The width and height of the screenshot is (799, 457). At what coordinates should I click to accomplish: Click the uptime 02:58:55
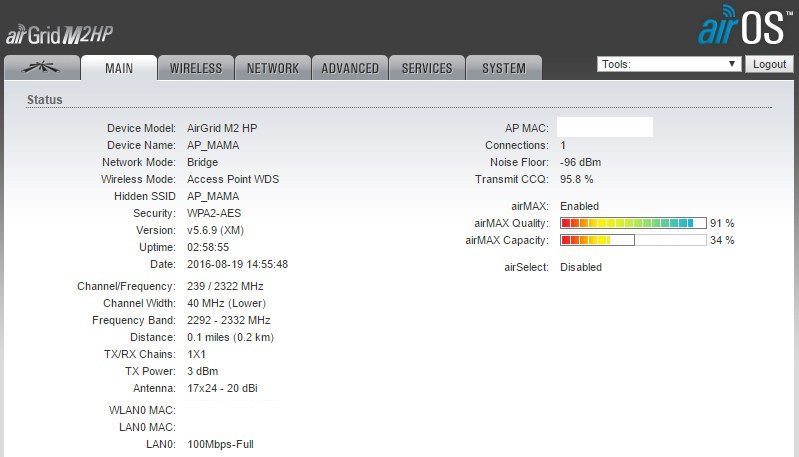point(208,247)
